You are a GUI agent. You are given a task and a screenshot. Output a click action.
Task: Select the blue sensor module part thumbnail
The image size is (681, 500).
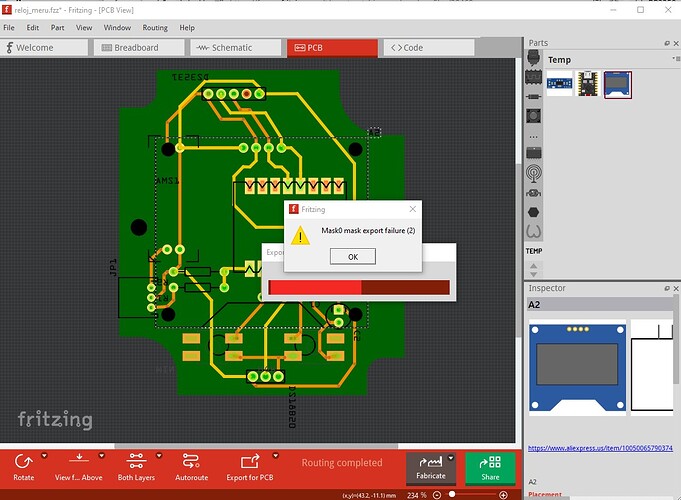coord(559,83)
